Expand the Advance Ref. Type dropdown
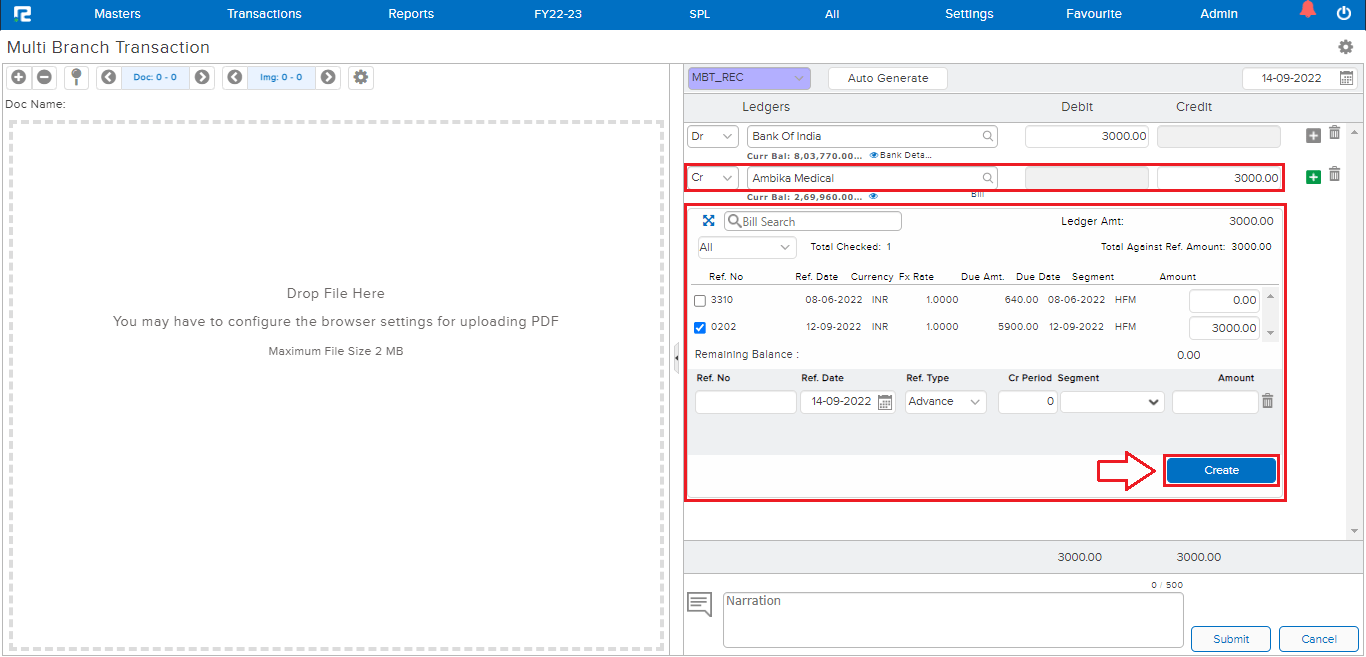The height and width of the screenshot is (657, 1366). pyautogui.click(x=945, y=402)
